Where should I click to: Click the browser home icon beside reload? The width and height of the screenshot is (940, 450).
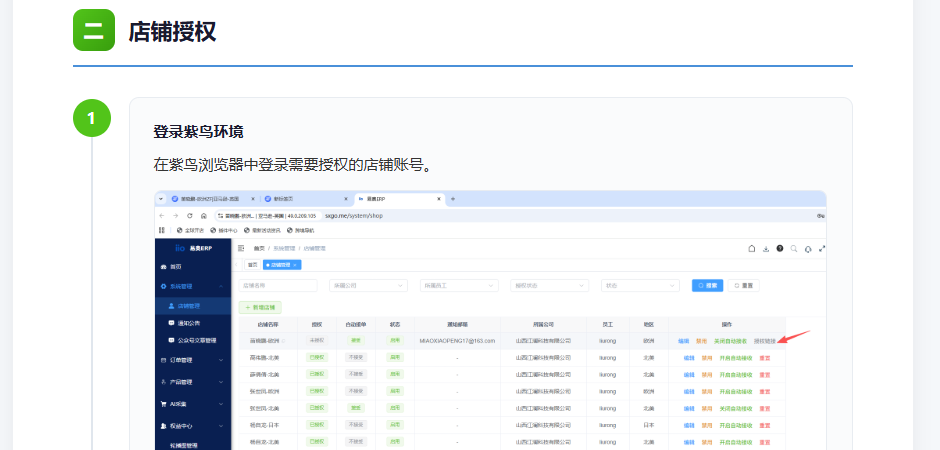(x=204, y=216)
